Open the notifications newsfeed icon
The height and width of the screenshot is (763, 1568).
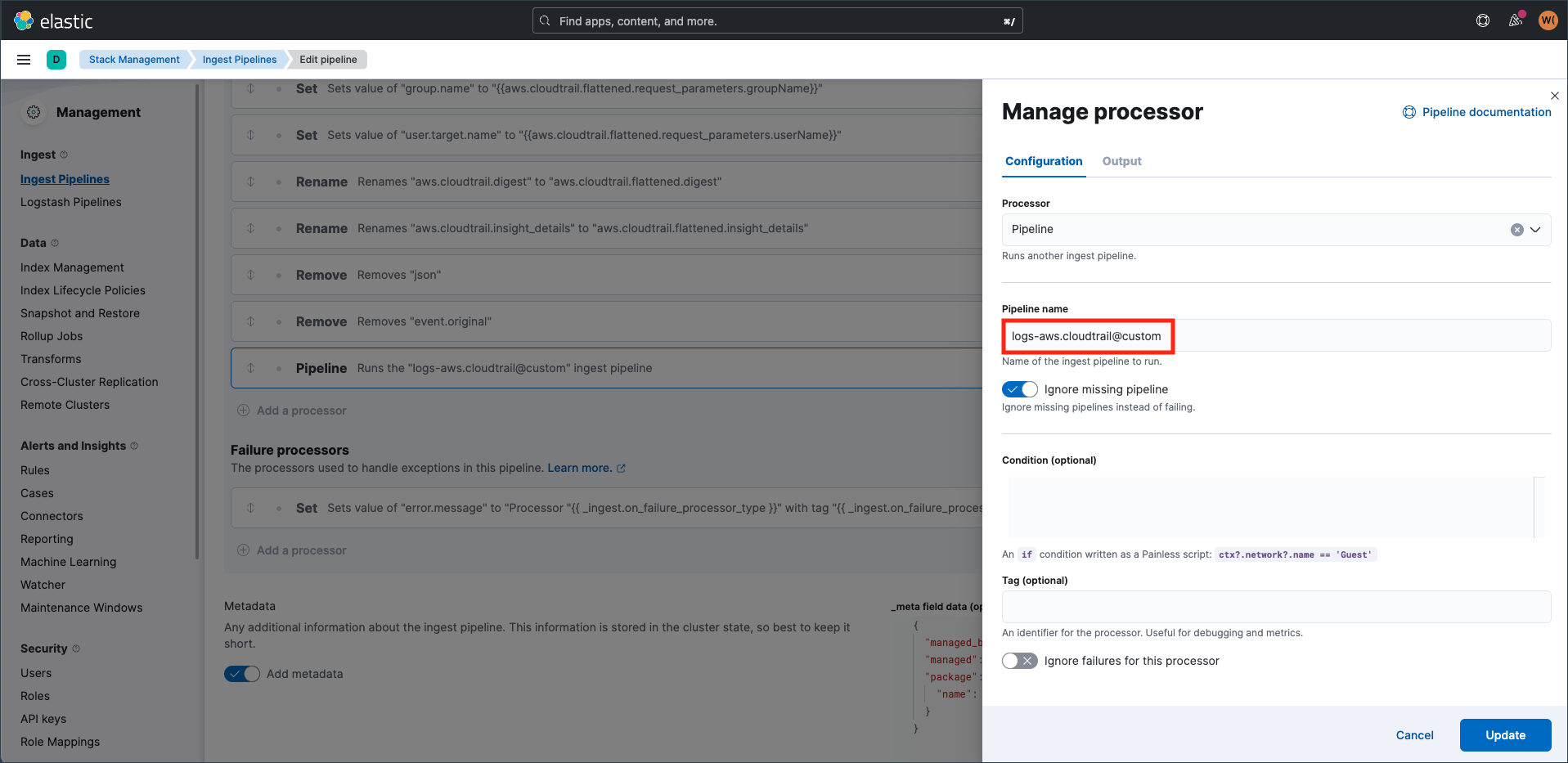(x=1515, y=20)
